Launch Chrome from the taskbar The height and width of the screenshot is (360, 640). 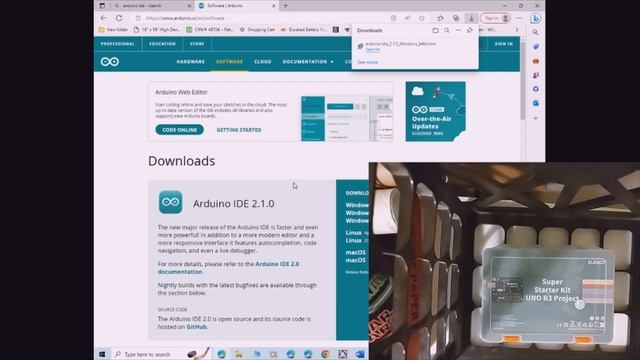[x=325, y=354]
